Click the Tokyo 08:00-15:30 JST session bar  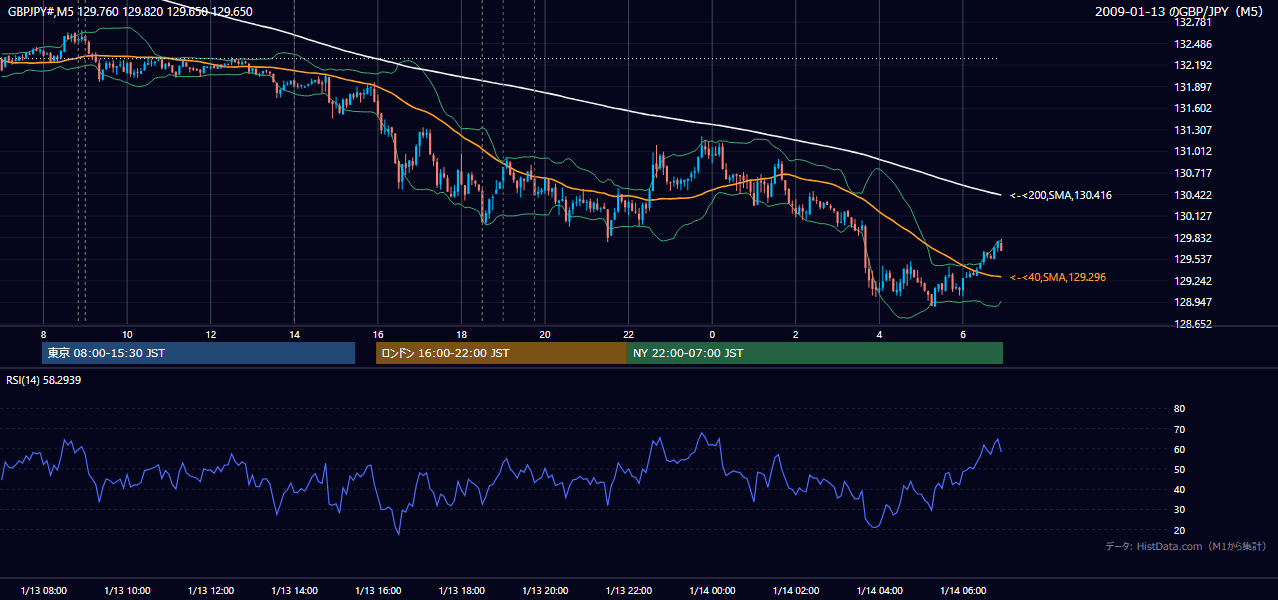coord(198,353)
